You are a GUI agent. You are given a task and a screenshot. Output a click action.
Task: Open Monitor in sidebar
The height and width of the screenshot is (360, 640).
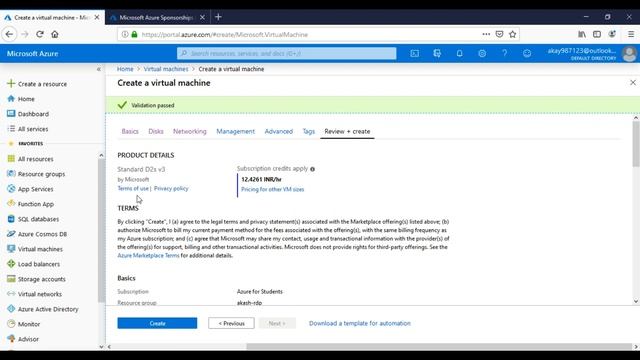tap(24, 324)
